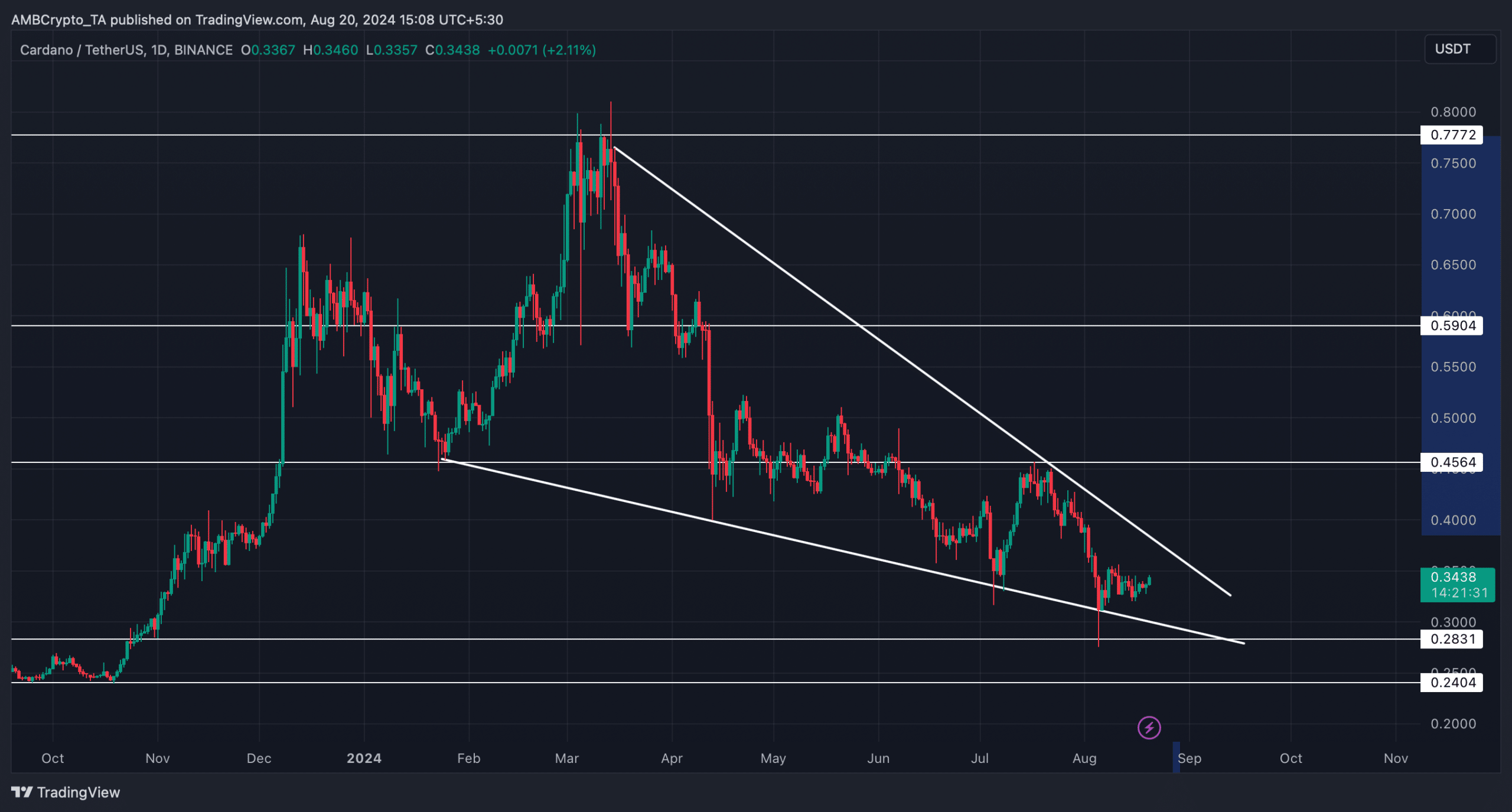This screenshot has height=812, width=1512.
Task: Click the Nov label near the left of time axis
Action: point(158,758)
